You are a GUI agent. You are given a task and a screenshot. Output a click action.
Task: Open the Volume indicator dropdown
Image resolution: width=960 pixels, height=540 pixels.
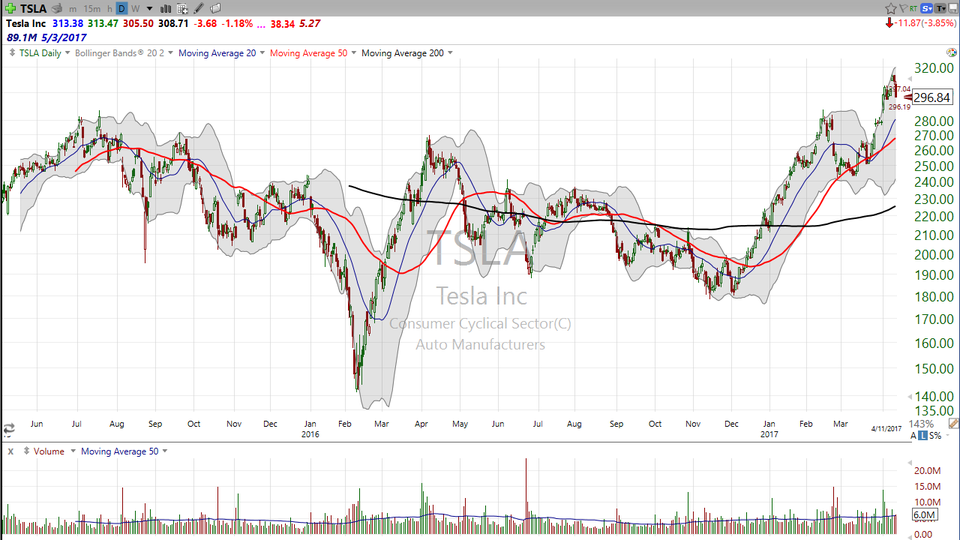72,451
